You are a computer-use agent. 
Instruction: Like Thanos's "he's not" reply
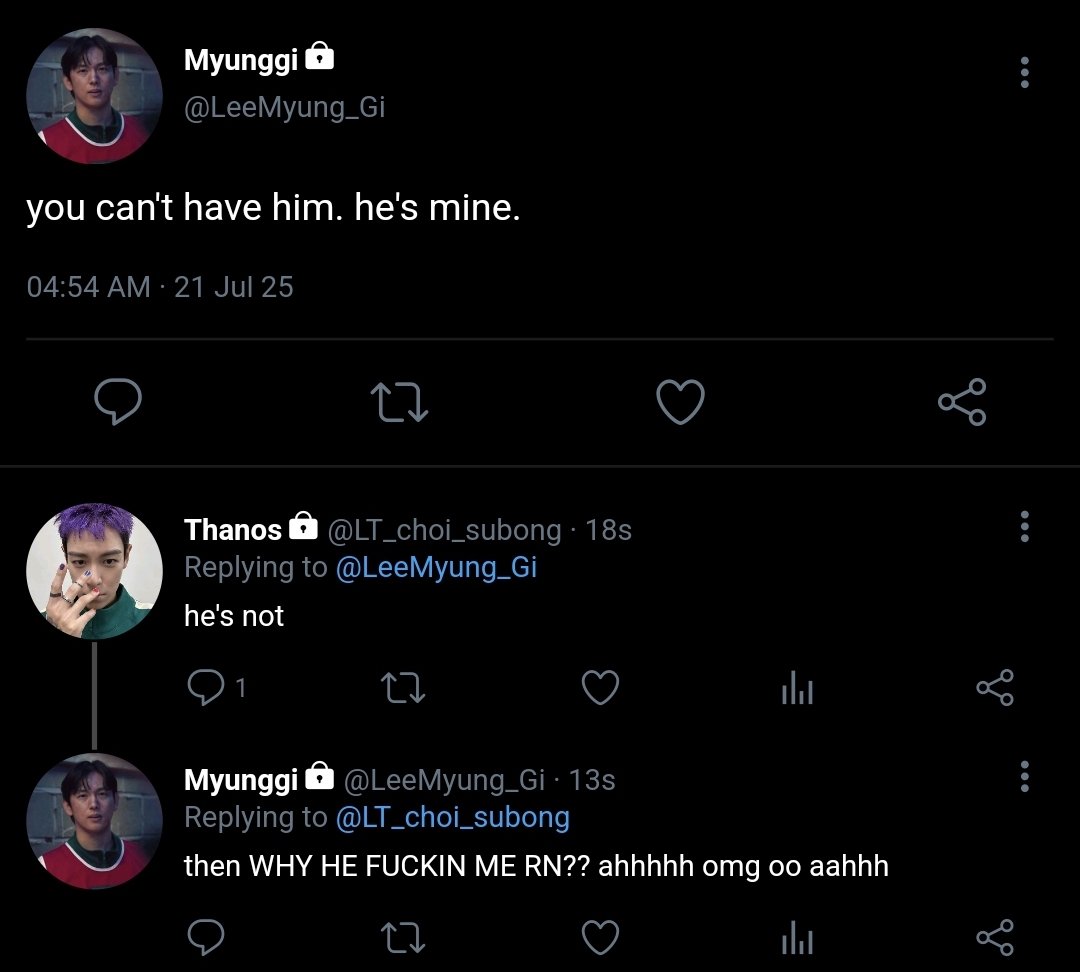click(x=600, y=687)
